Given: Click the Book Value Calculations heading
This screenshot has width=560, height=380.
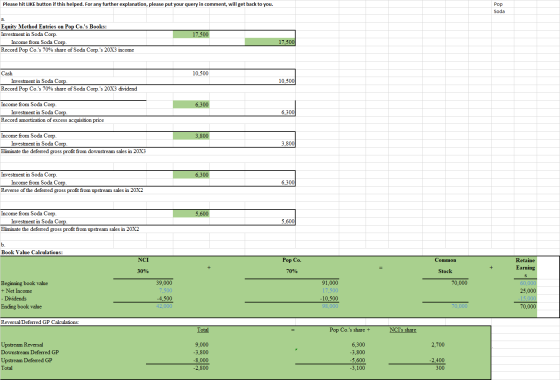Looking at the screenshot, I should (x=32, y=252).
